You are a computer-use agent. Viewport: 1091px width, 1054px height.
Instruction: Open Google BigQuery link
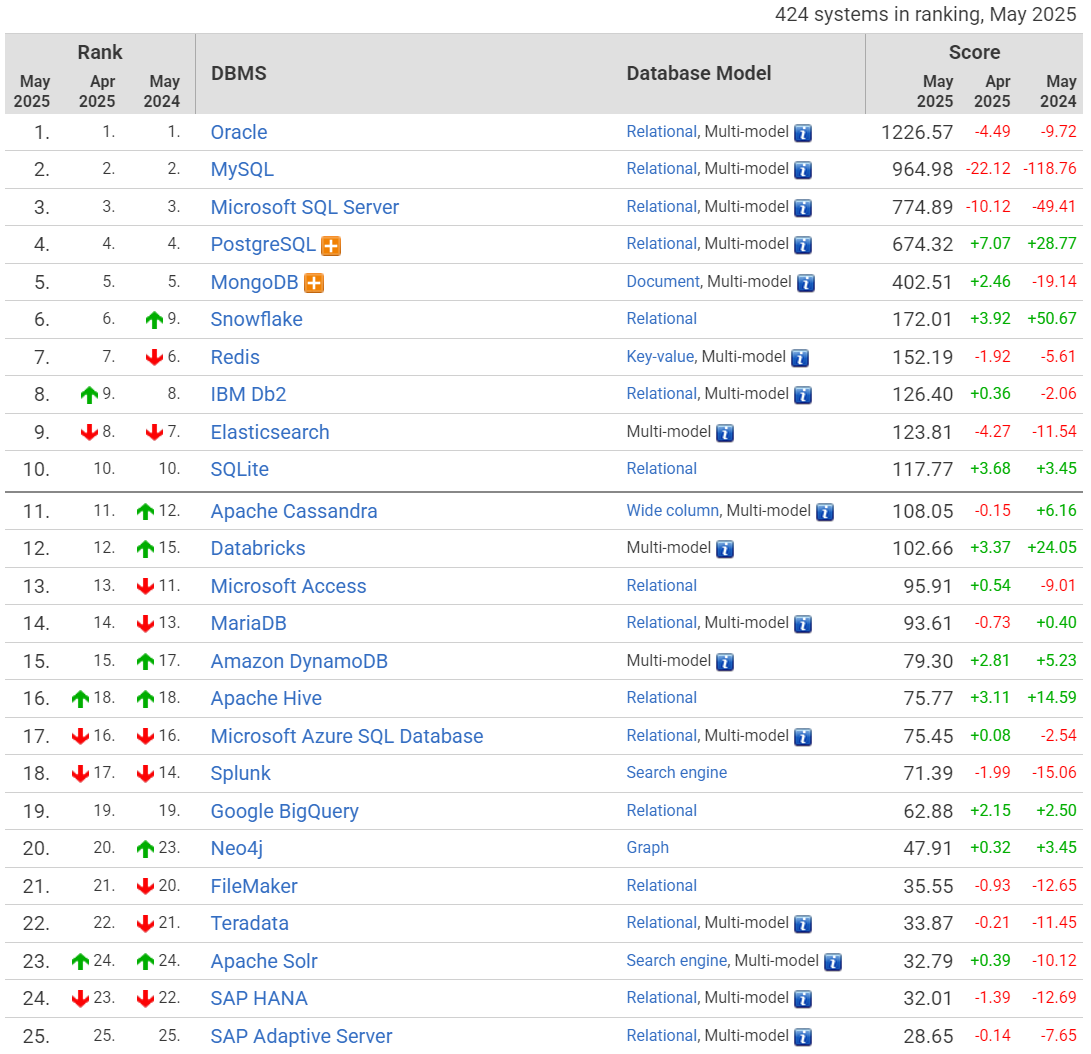(285, 811)
